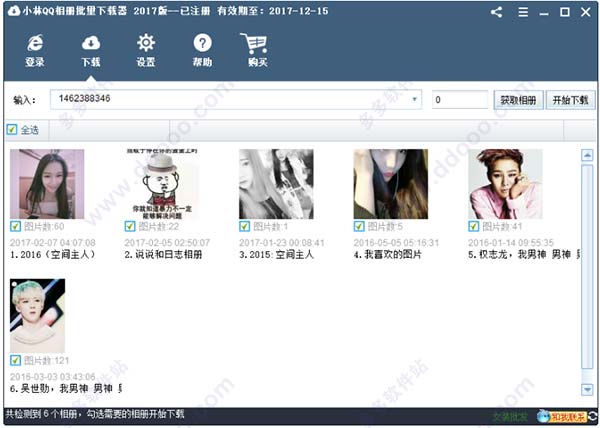Click the album list vertical scrollbar track

pos(587,267)
